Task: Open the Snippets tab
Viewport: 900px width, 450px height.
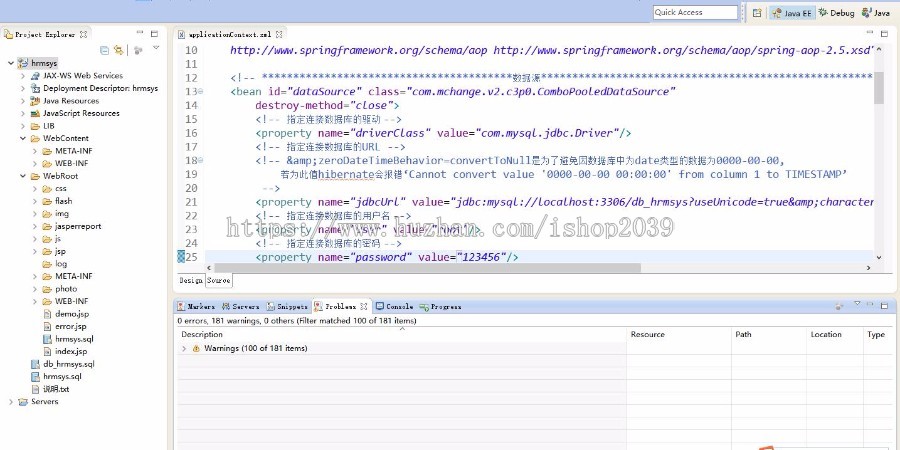Action: pos(287,307)
